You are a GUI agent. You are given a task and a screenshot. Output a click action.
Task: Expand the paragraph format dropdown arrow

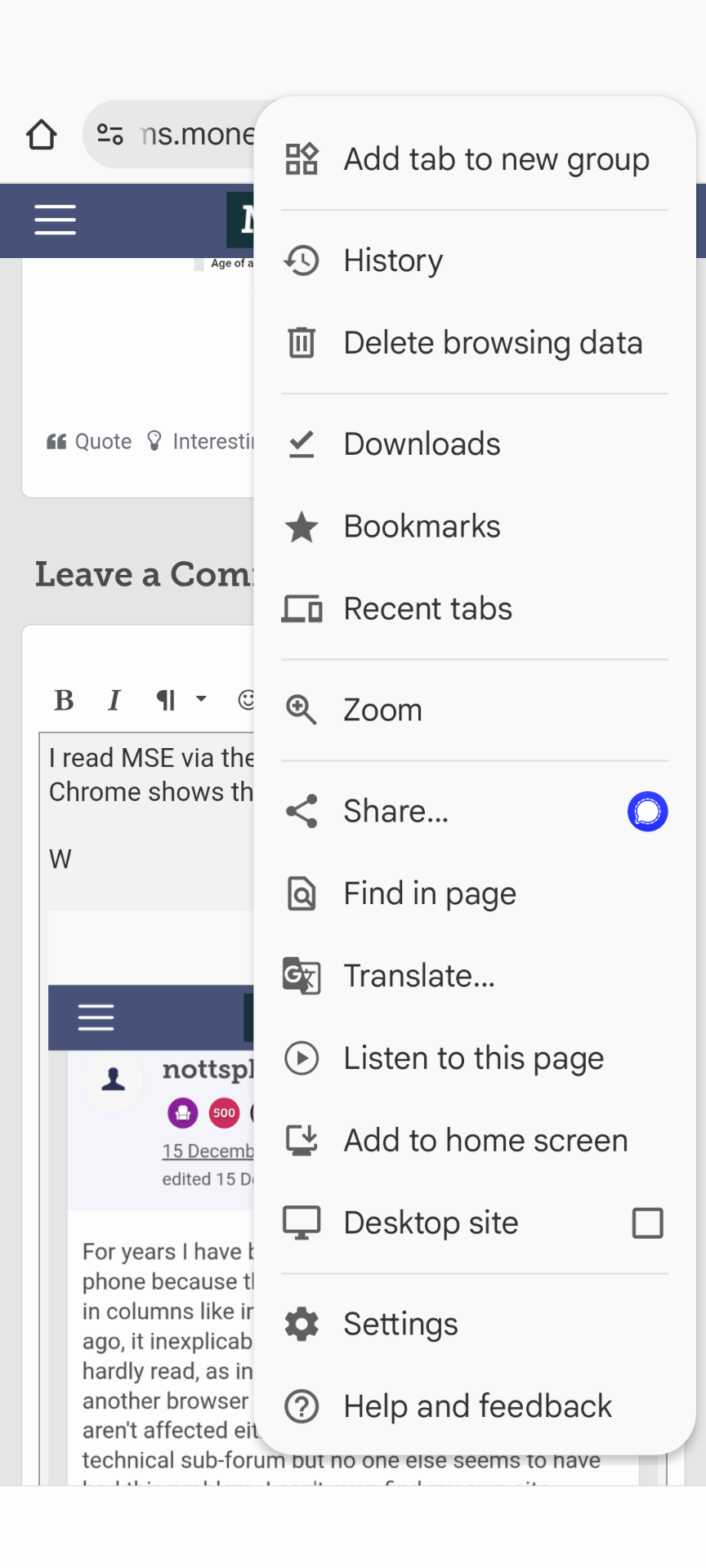[201, 699]
